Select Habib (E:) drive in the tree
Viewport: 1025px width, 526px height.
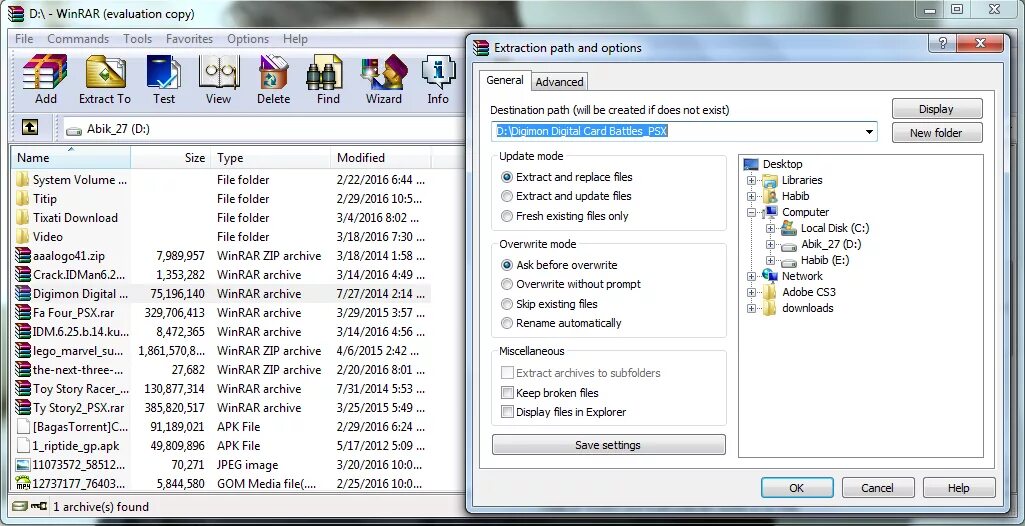[x=825, y=260]
